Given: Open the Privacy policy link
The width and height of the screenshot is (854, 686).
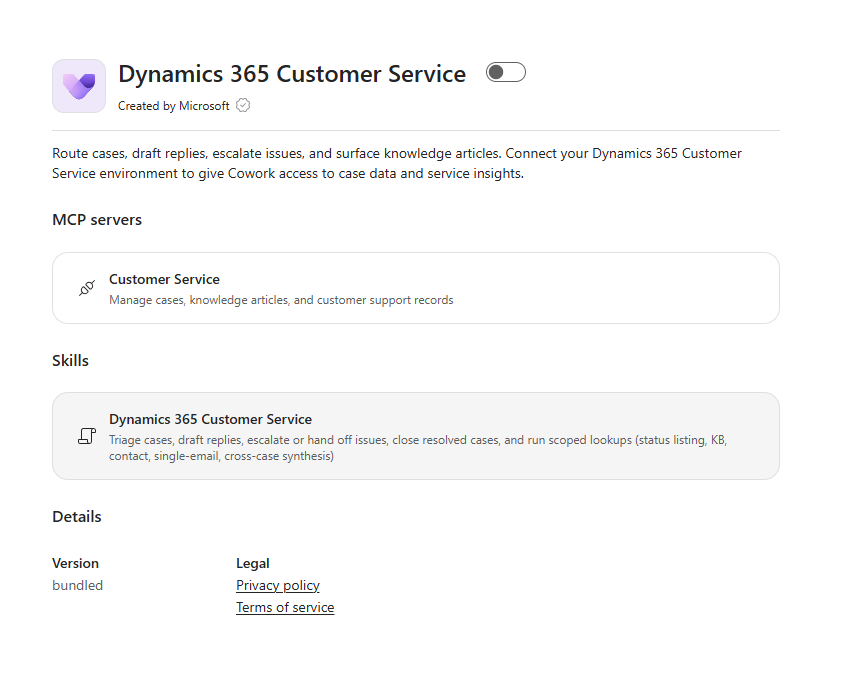Looking at the screenshot, I should point(278,586).
